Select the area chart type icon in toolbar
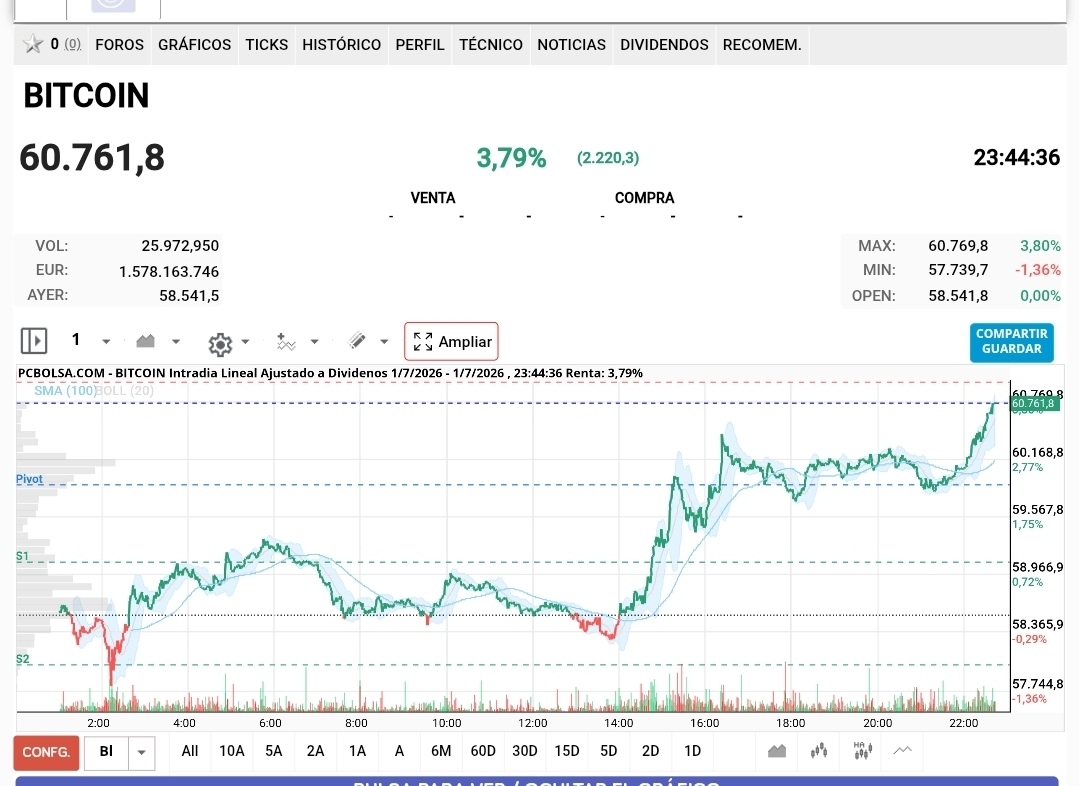The width and height of the screenshot is (1079, 786). pyautogui.click(x=146, y=341)
